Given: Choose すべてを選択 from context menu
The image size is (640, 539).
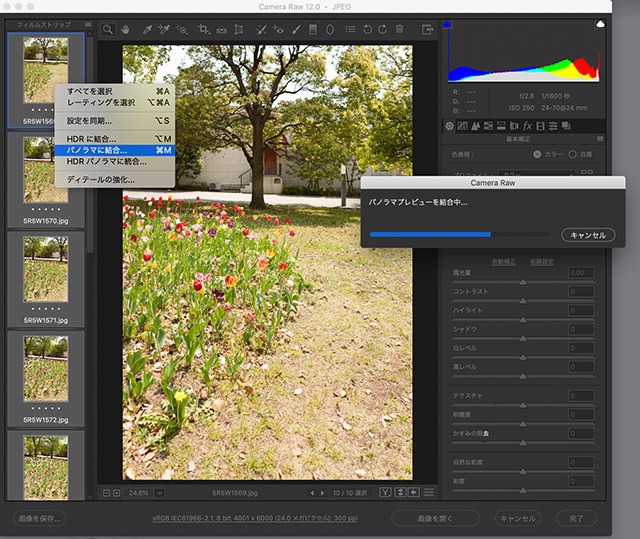Looking at the screenshot, I should [115, 91].
